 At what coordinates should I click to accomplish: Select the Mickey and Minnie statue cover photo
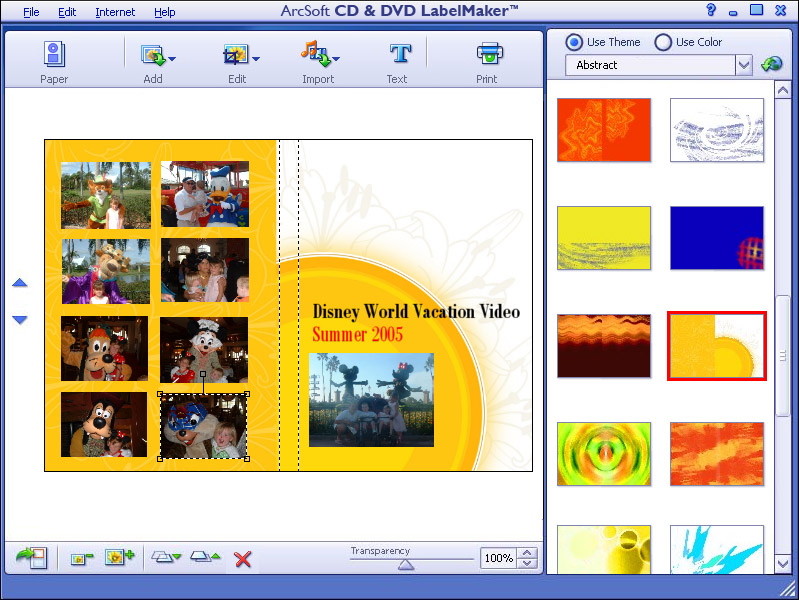click(371, 400)
